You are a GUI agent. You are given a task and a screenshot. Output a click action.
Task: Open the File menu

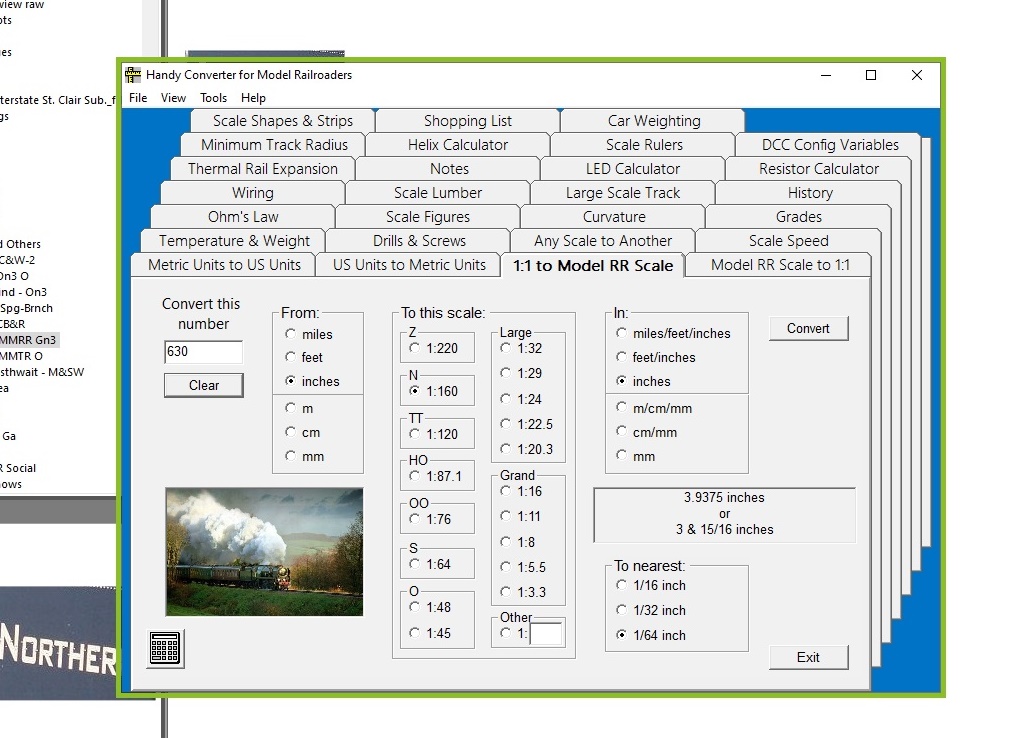[x=138, y=98]
